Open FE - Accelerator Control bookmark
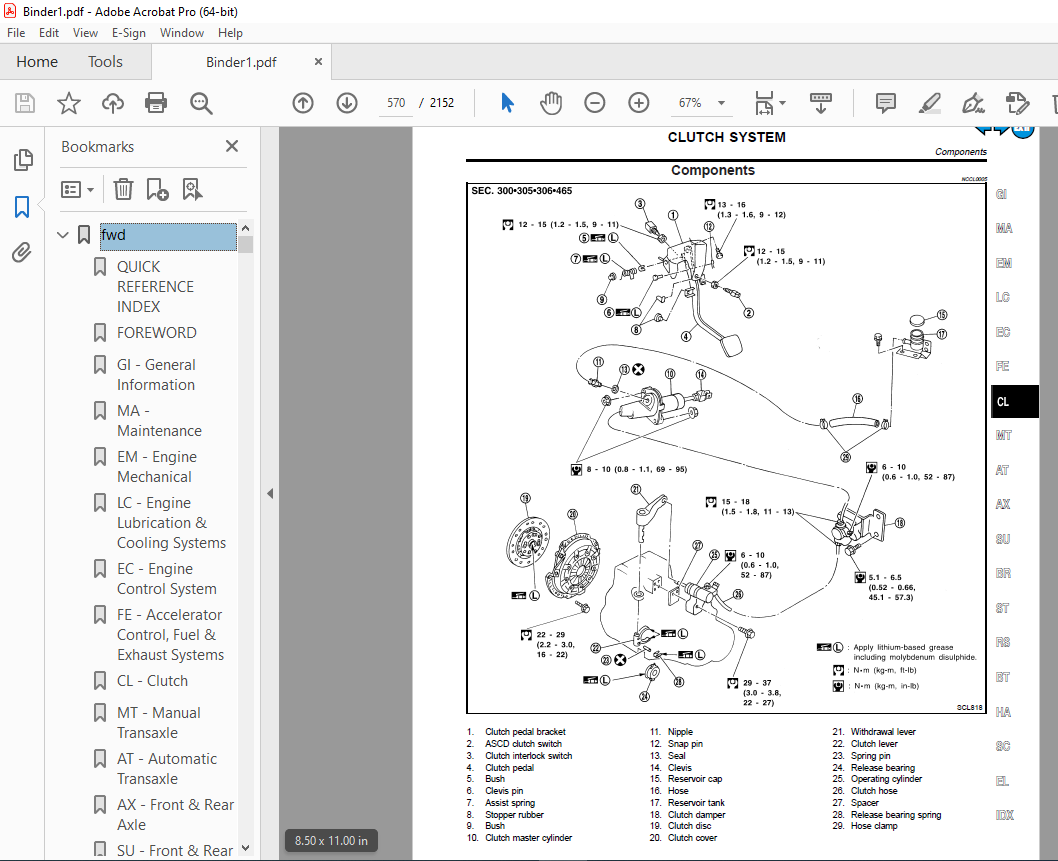Viewport: 1058px width, 861px height. (x=170, y=634)
